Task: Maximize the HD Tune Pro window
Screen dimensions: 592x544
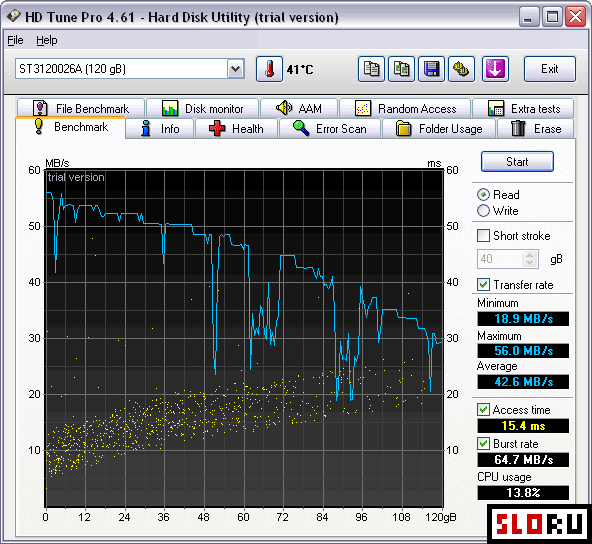Action: (x=552, y=17)
